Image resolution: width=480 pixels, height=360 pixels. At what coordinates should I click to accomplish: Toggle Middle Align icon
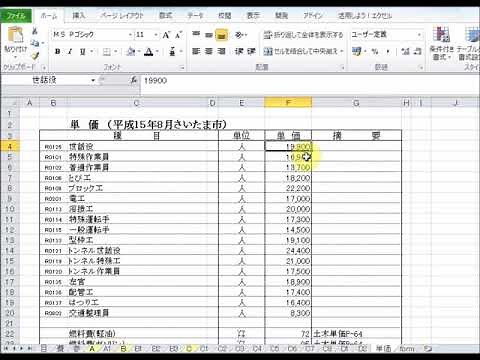click(x=209, y=34)
